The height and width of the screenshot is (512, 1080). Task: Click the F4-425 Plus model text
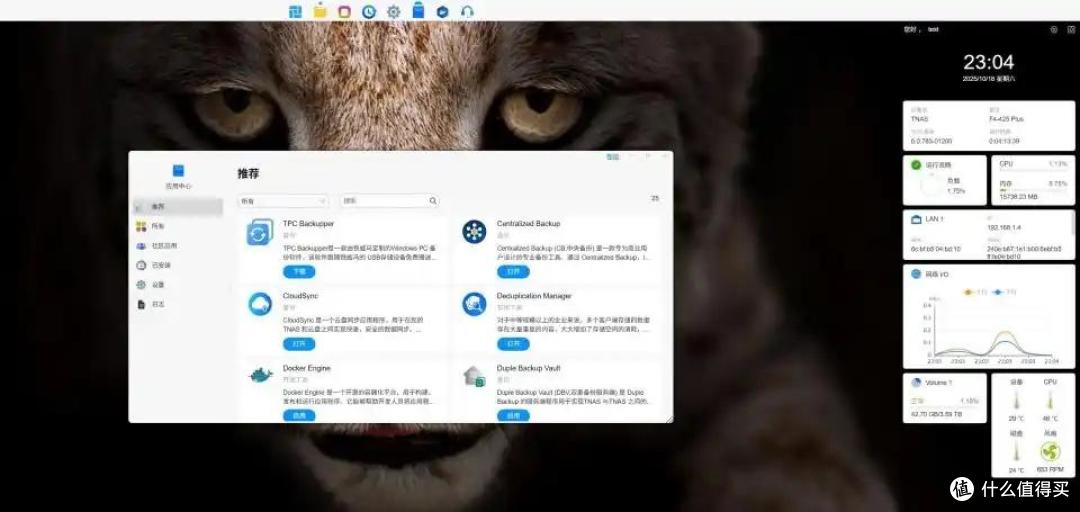1006,119
